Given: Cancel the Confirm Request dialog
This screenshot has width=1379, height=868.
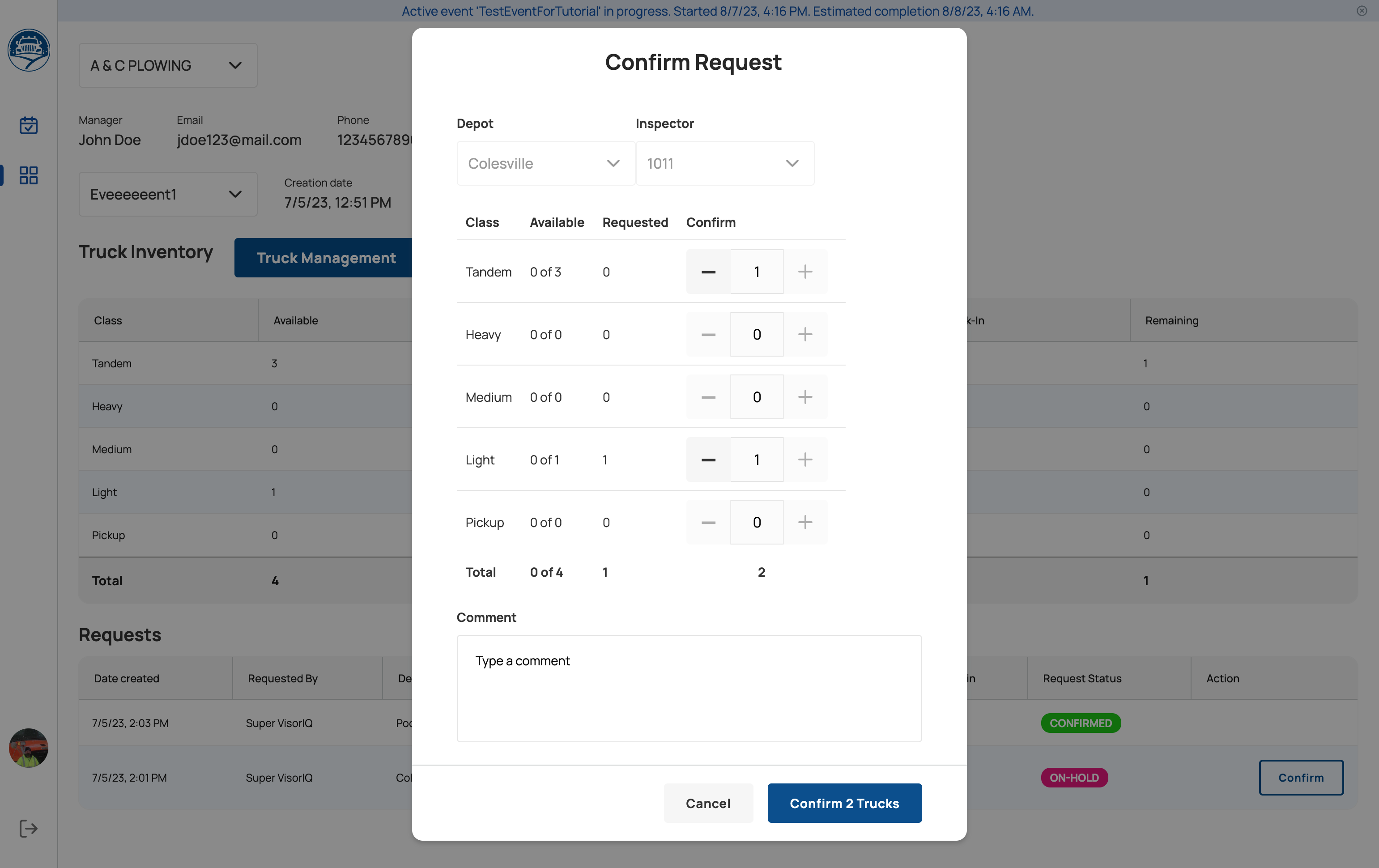Looking at the screenshot, I should (x=708, y=803).
